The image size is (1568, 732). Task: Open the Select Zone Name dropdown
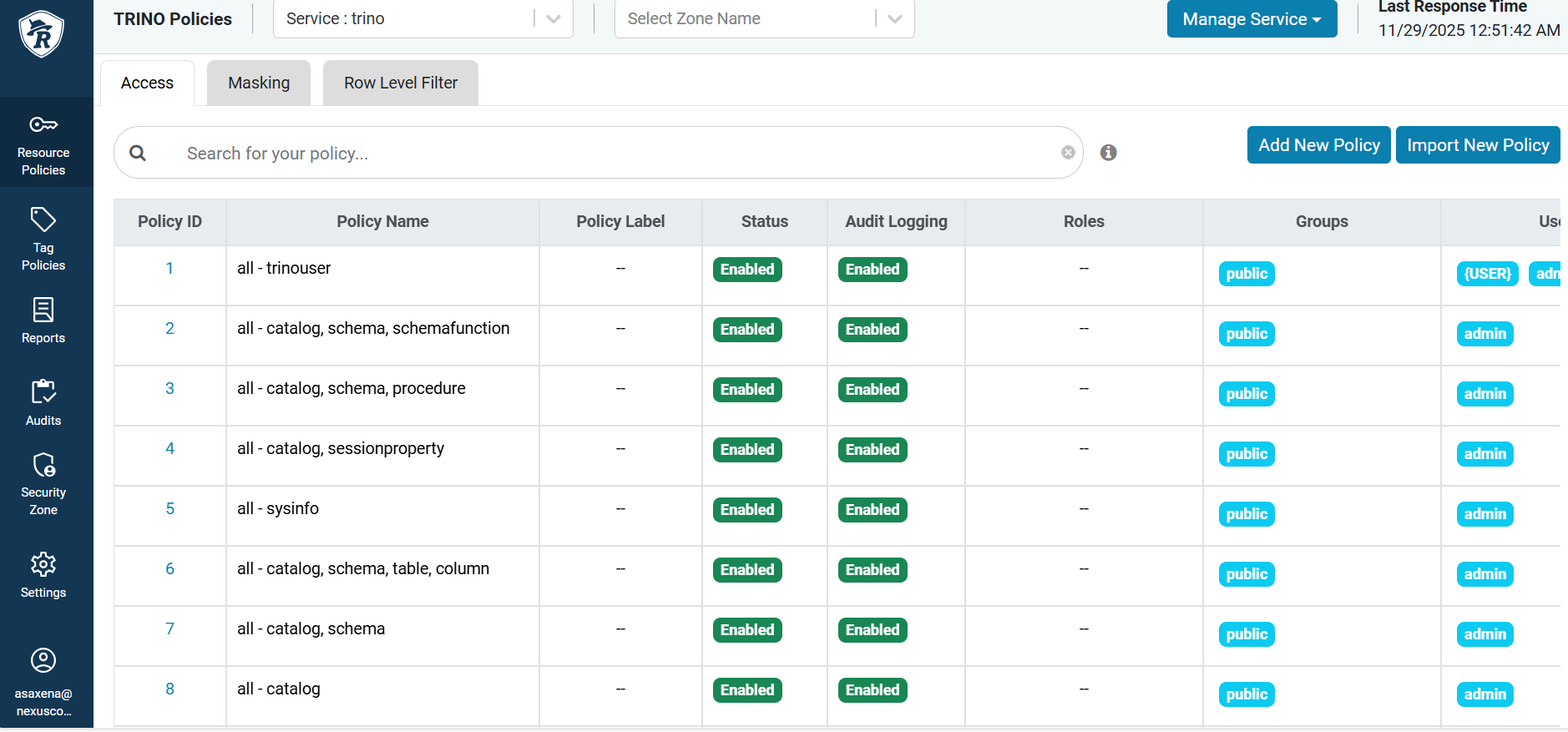(894, 19)
